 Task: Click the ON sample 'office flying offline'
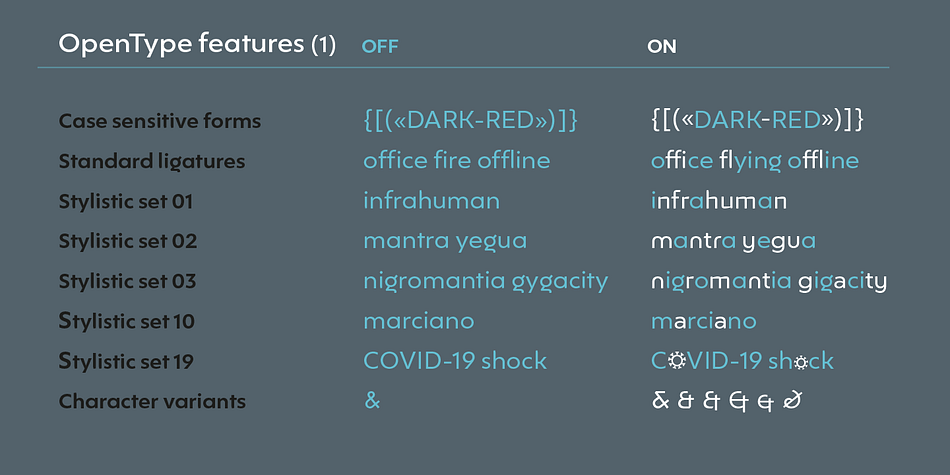coord(755,162)
